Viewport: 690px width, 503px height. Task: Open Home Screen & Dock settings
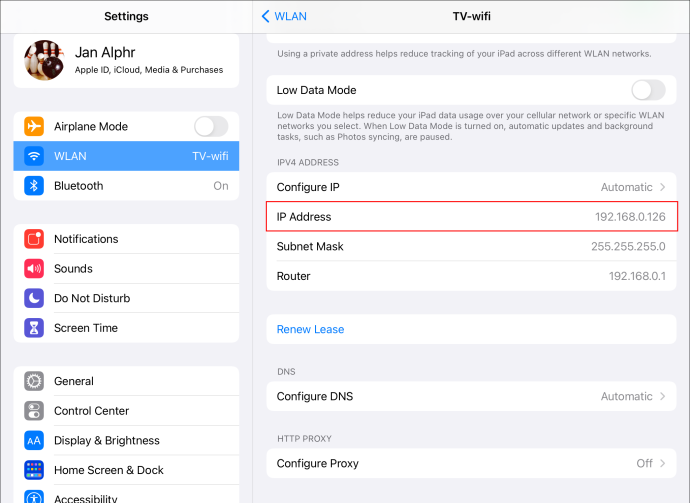126,470
